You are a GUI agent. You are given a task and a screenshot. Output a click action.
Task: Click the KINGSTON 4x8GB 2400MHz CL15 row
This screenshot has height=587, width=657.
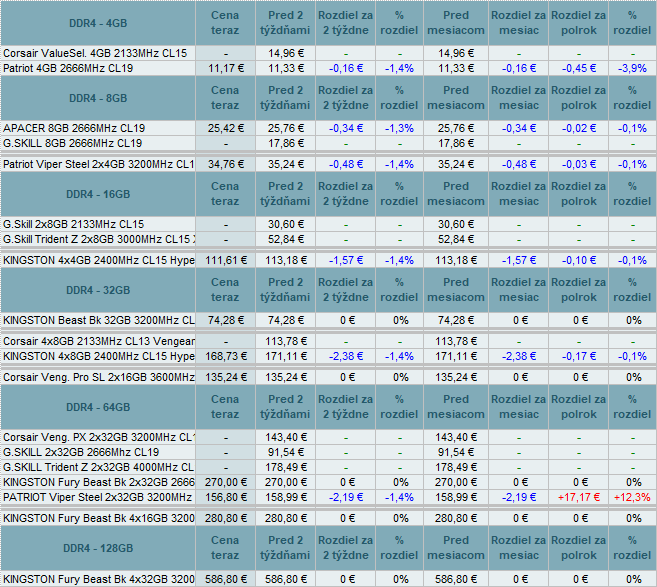click(x=328, y=356)
